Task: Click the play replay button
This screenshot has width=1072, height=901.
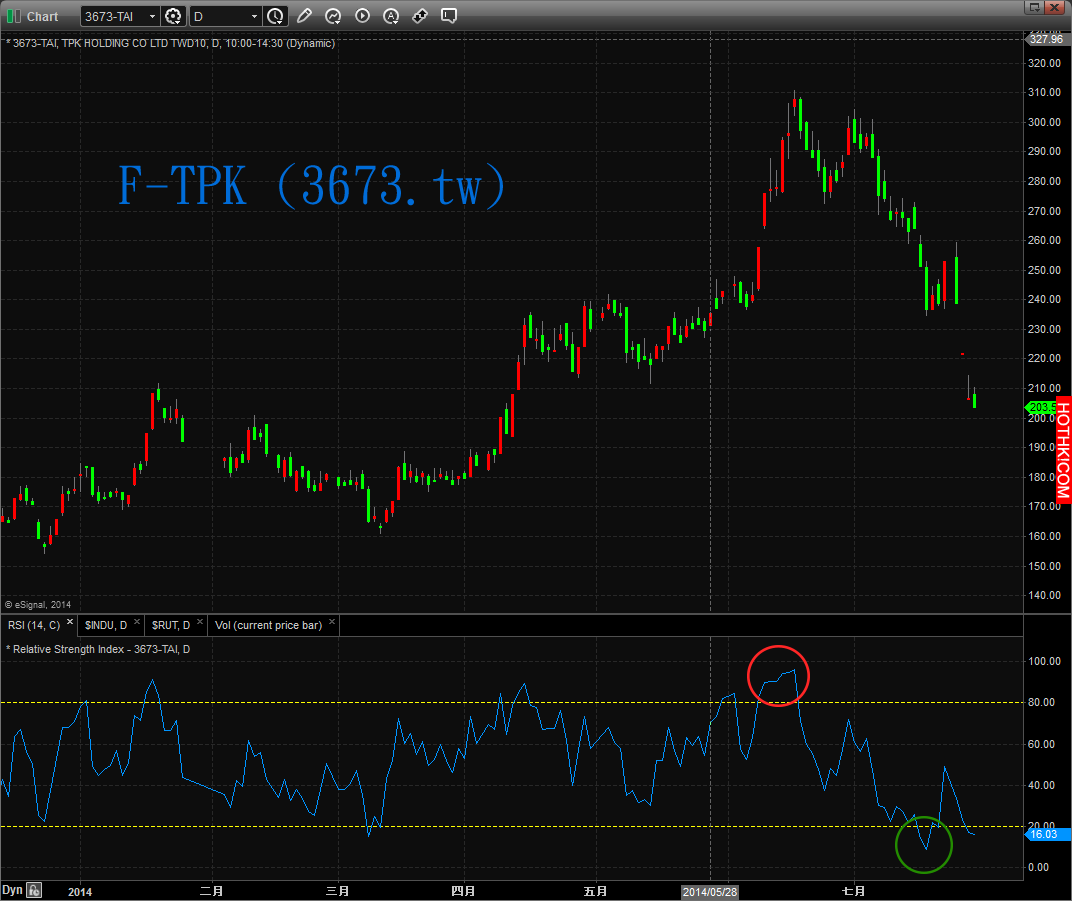Action: pyautogui.click(x=362, y=16)
